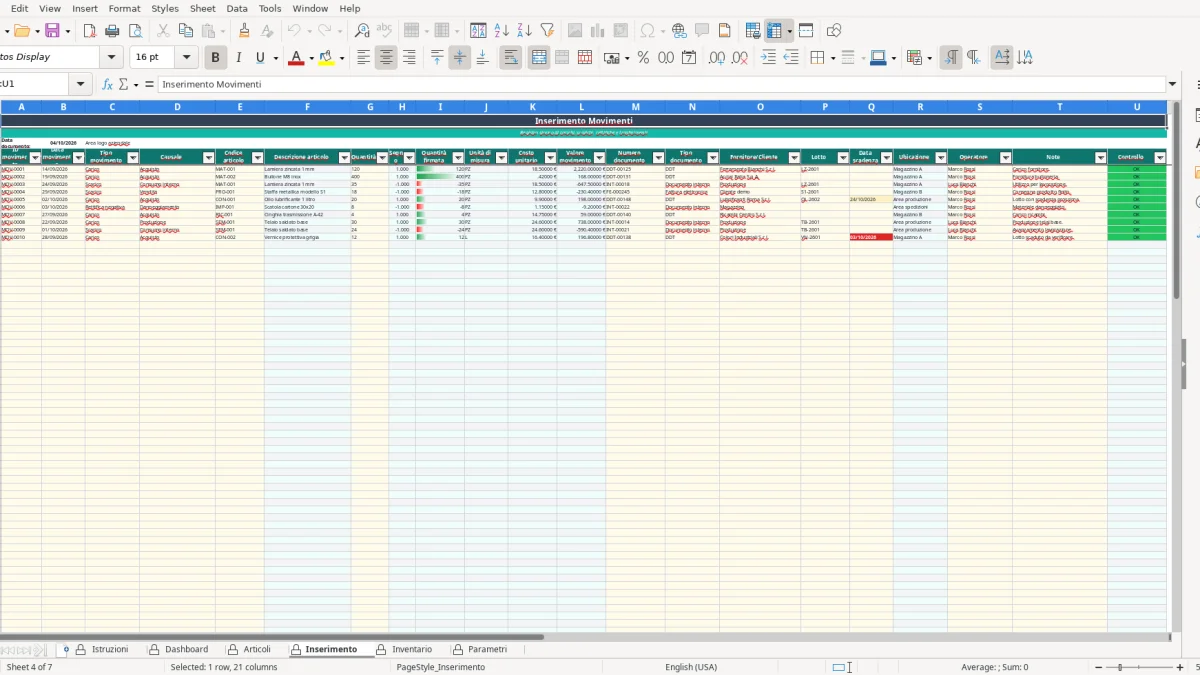Click the Add Decimal Place icon
The width and height of the screenshot is (1200, 675).
click(716, 58)
